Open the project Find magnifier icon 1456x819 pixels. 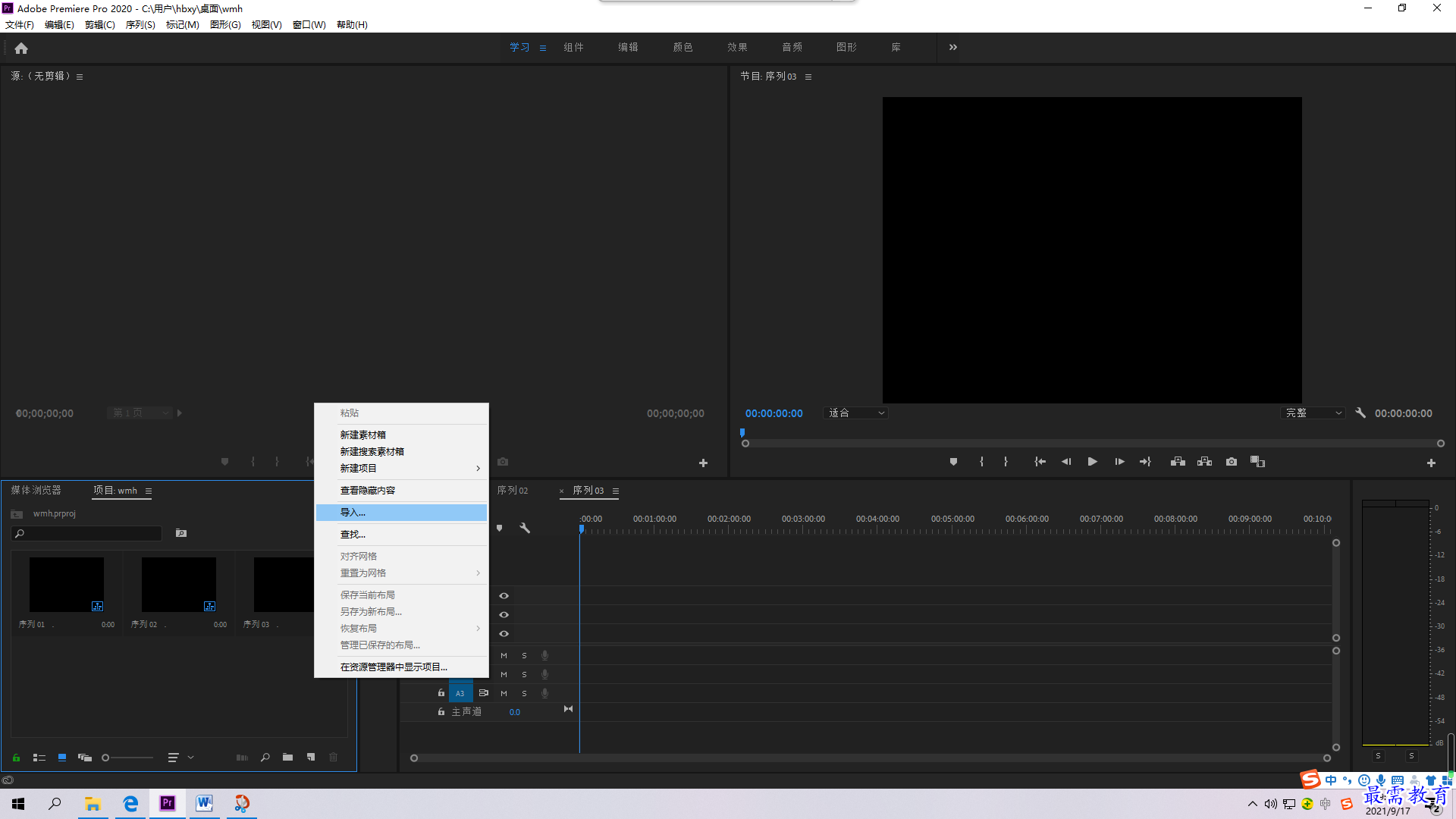265,758
